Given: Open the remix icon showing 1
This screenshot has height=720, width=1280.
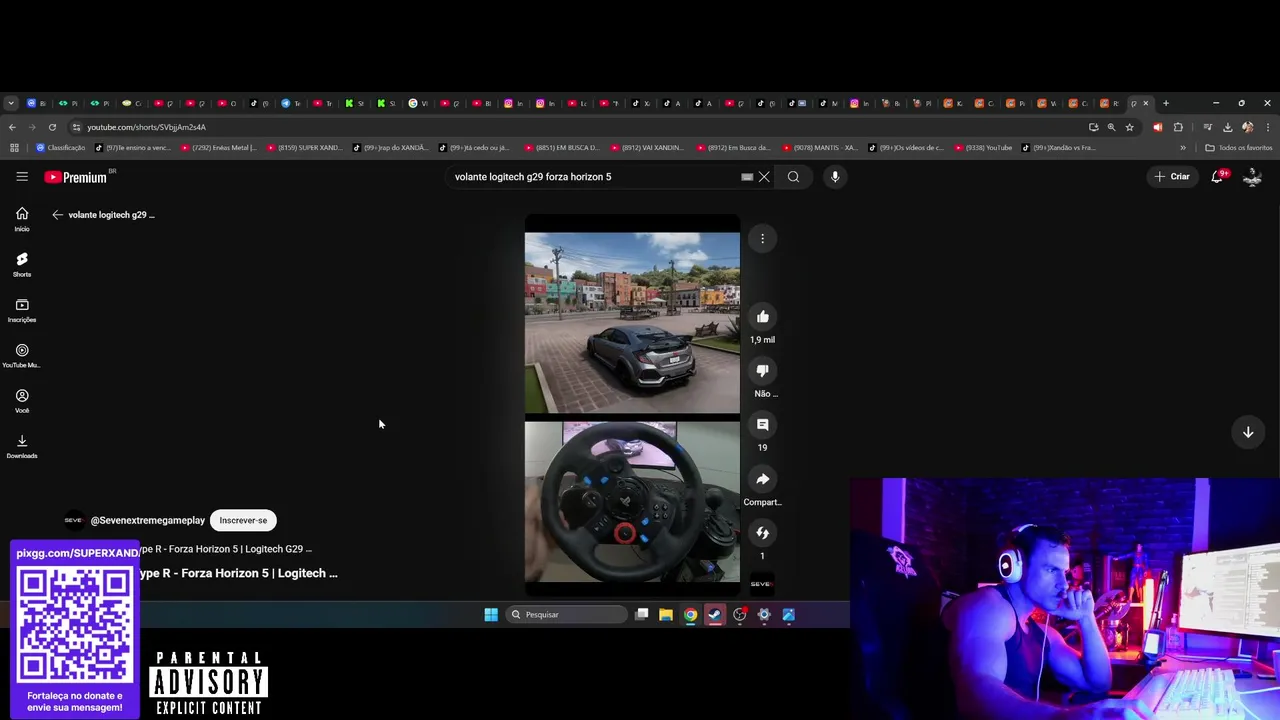Looking at the screenshot, I should [762, 533].
